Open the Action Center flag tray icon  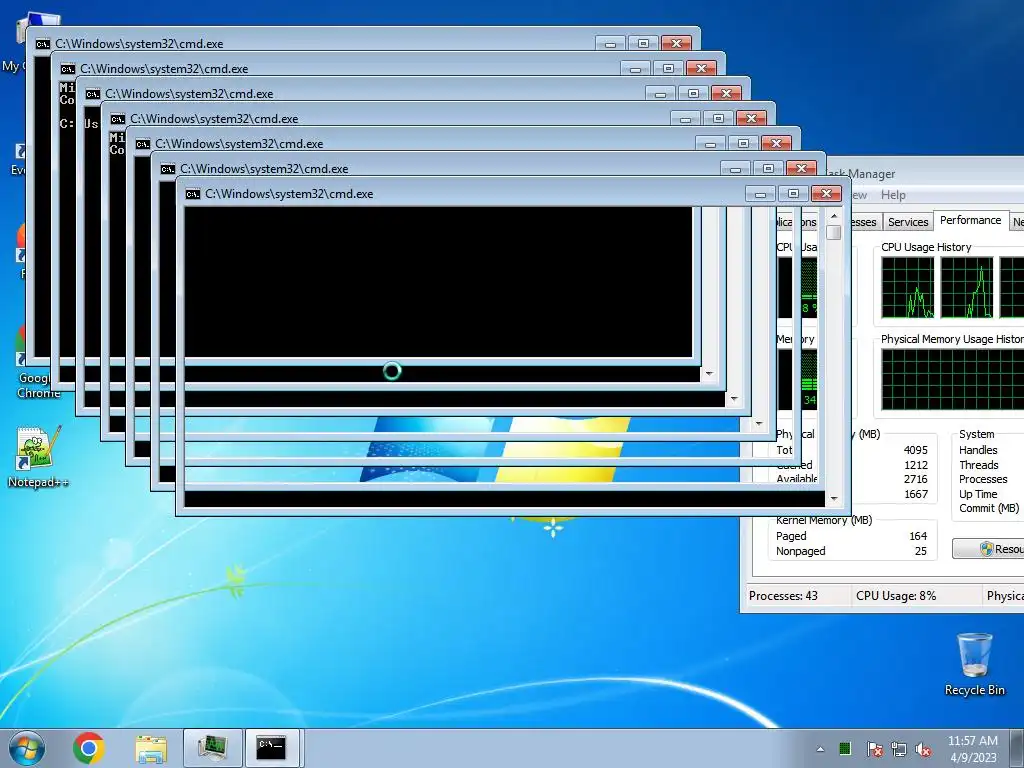click(x=874, y=749)
